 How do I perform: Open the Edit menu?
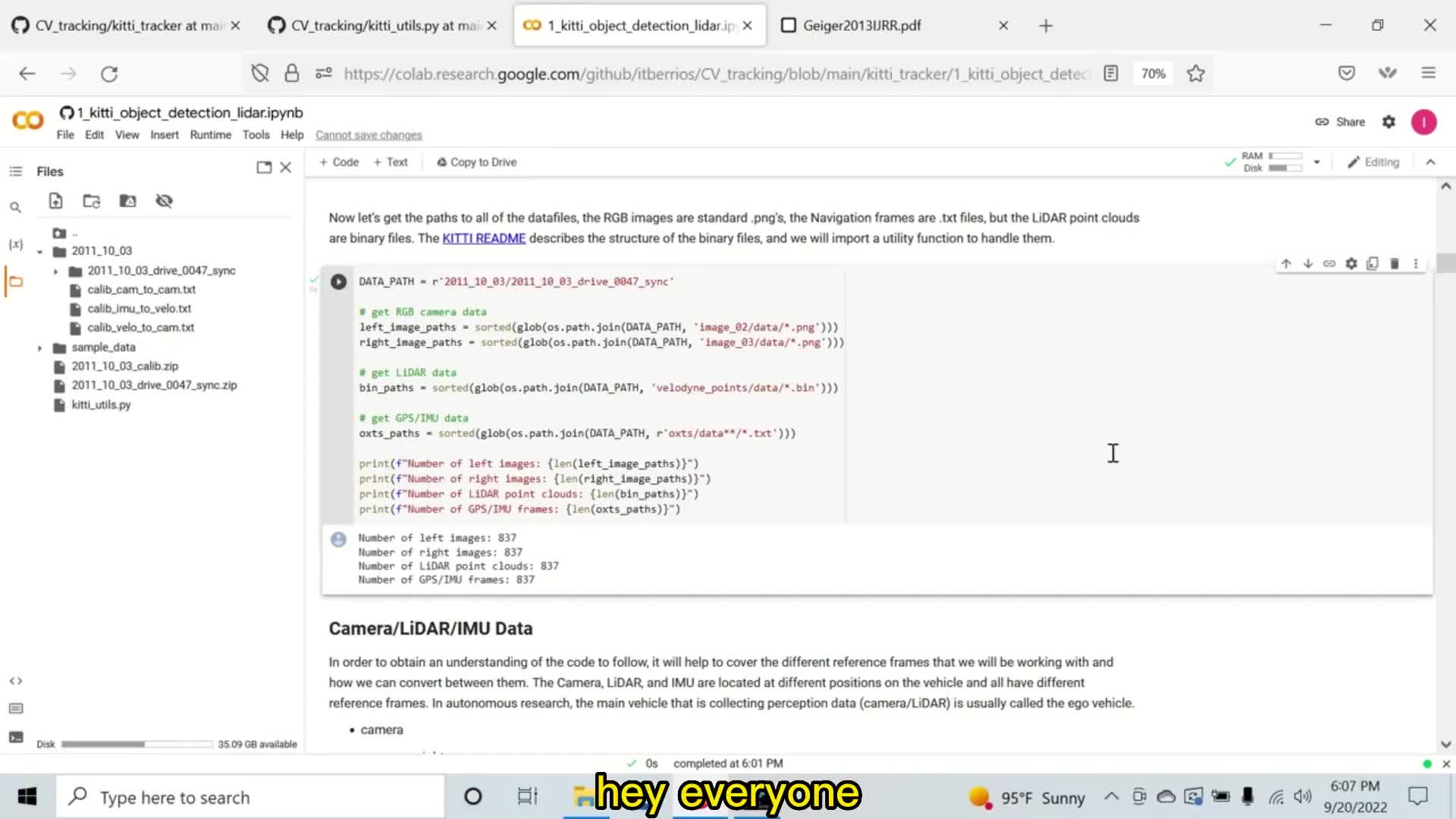coord(94,135)
